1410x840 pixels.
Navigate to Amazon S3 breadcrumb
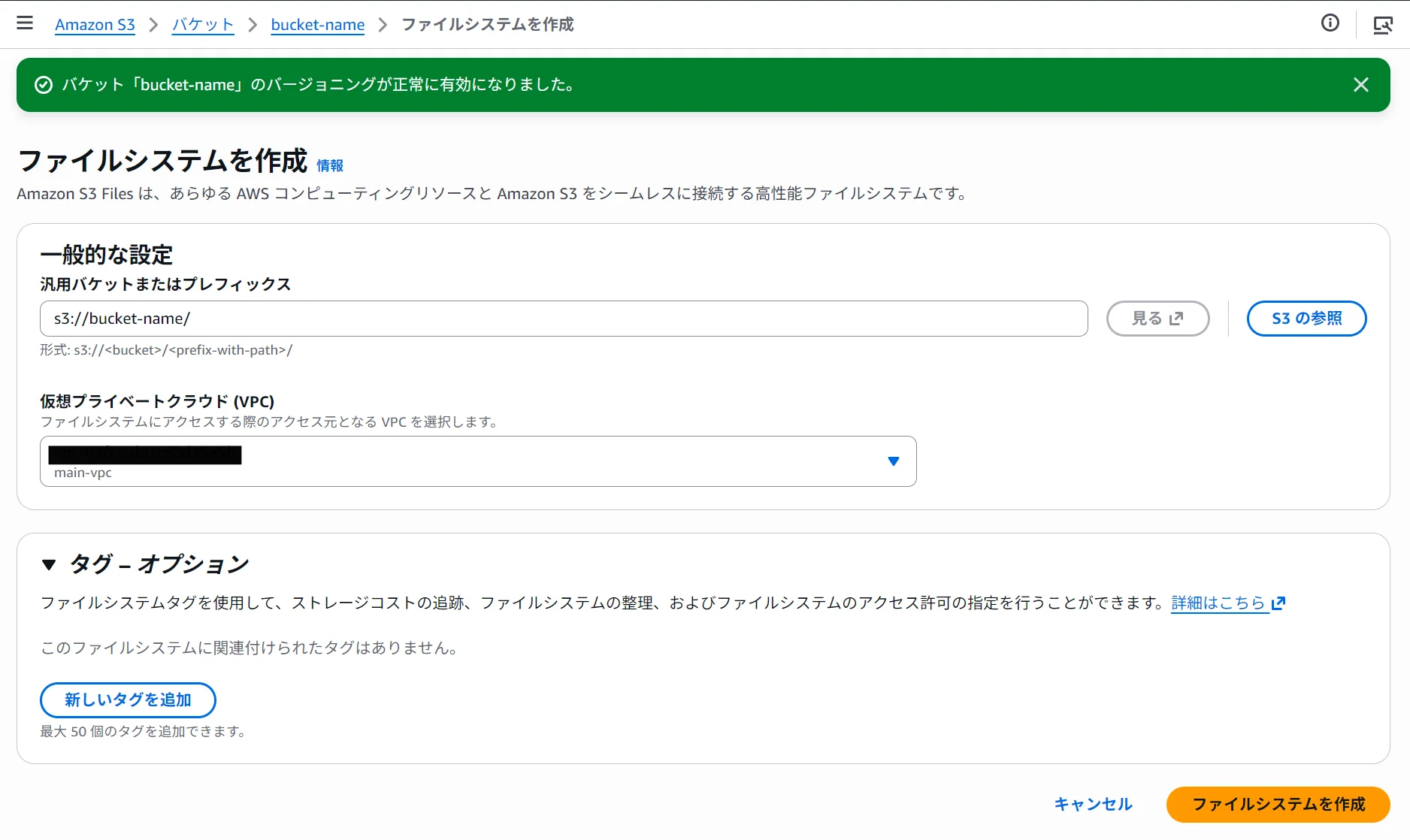pyautogui.click(x=94, y=24)
